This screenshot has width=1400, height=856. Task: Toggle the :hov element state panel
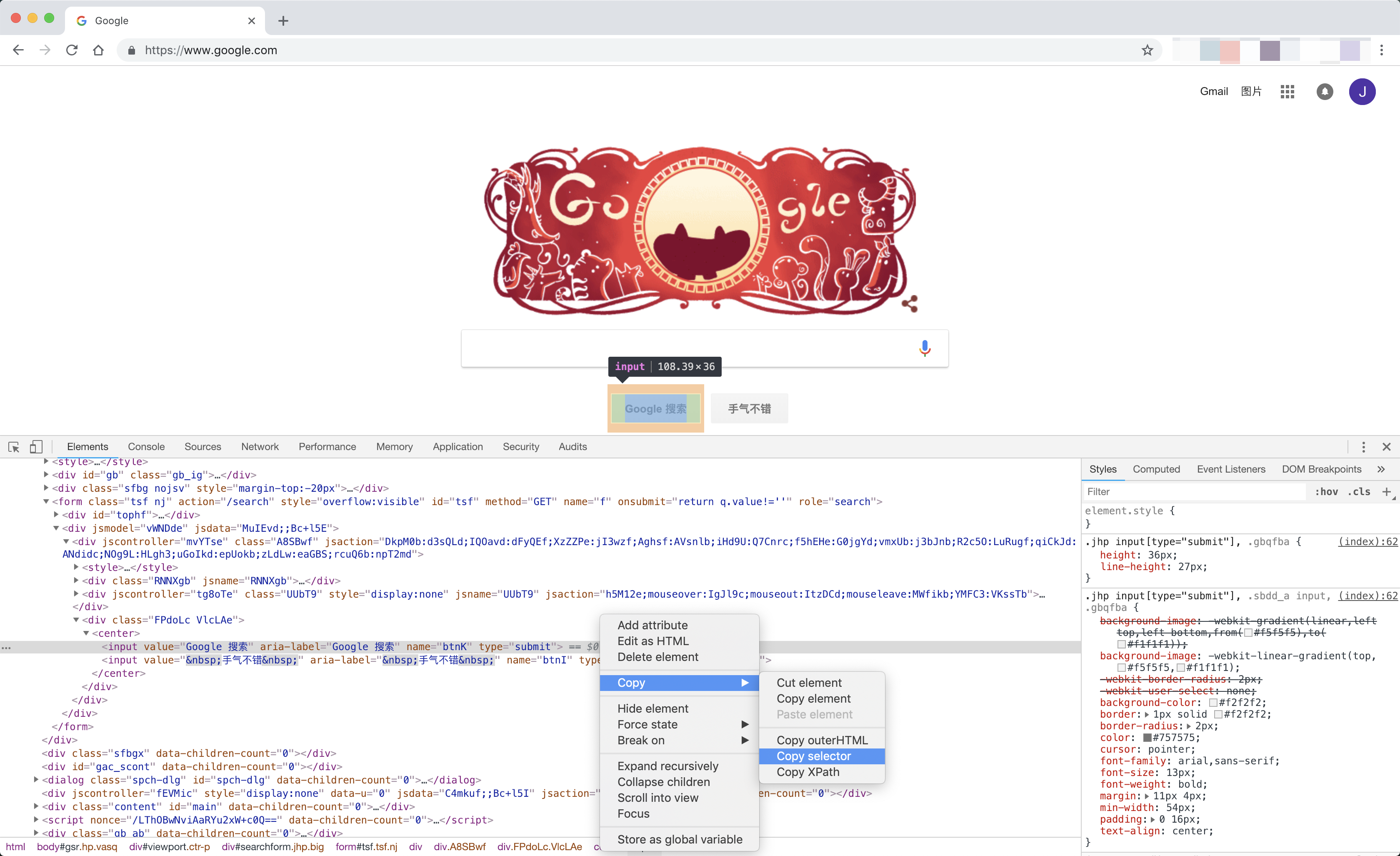click(x=1326, y=492)
